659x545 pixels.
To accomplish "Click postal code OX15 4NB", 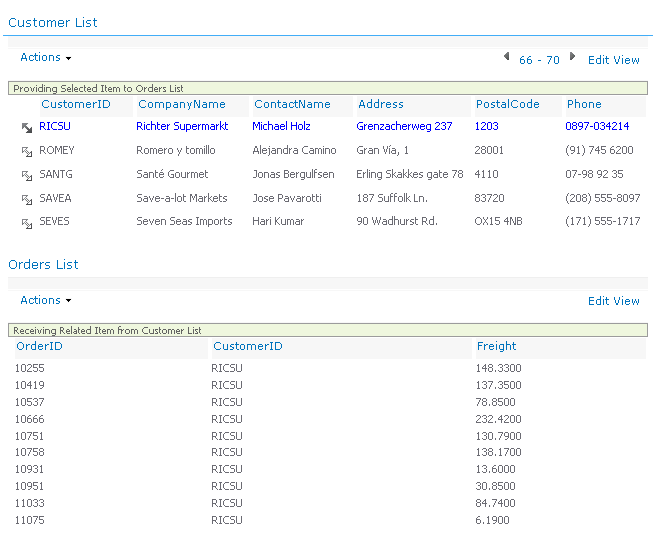I will coord(498,221).
